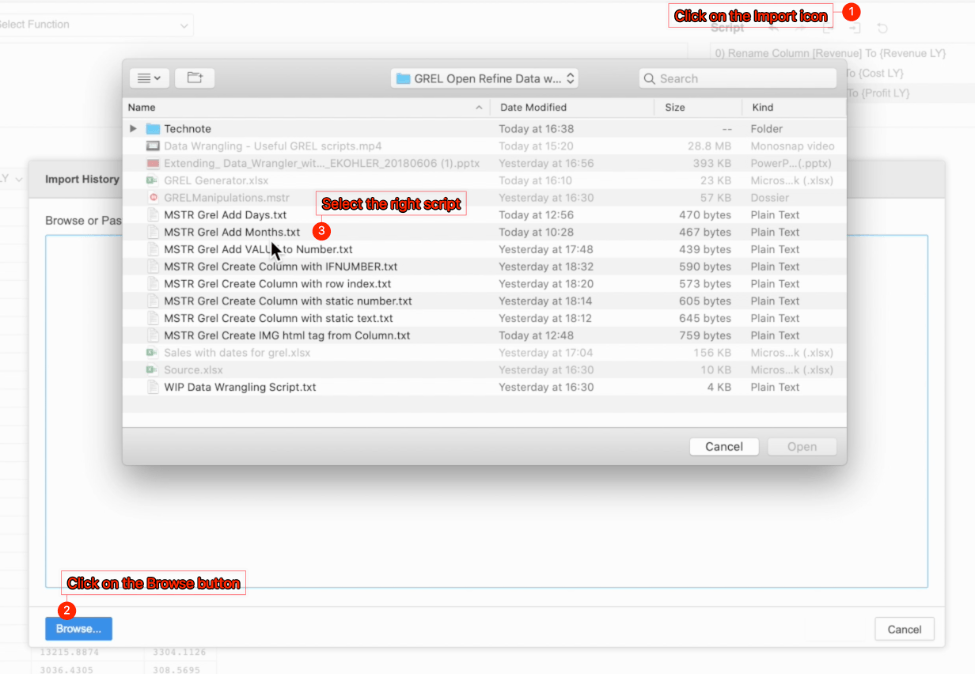Click the text file icon for MSTR Grel Add Days.txt
This screenshot has width=977, height=675.
[153, 215]
